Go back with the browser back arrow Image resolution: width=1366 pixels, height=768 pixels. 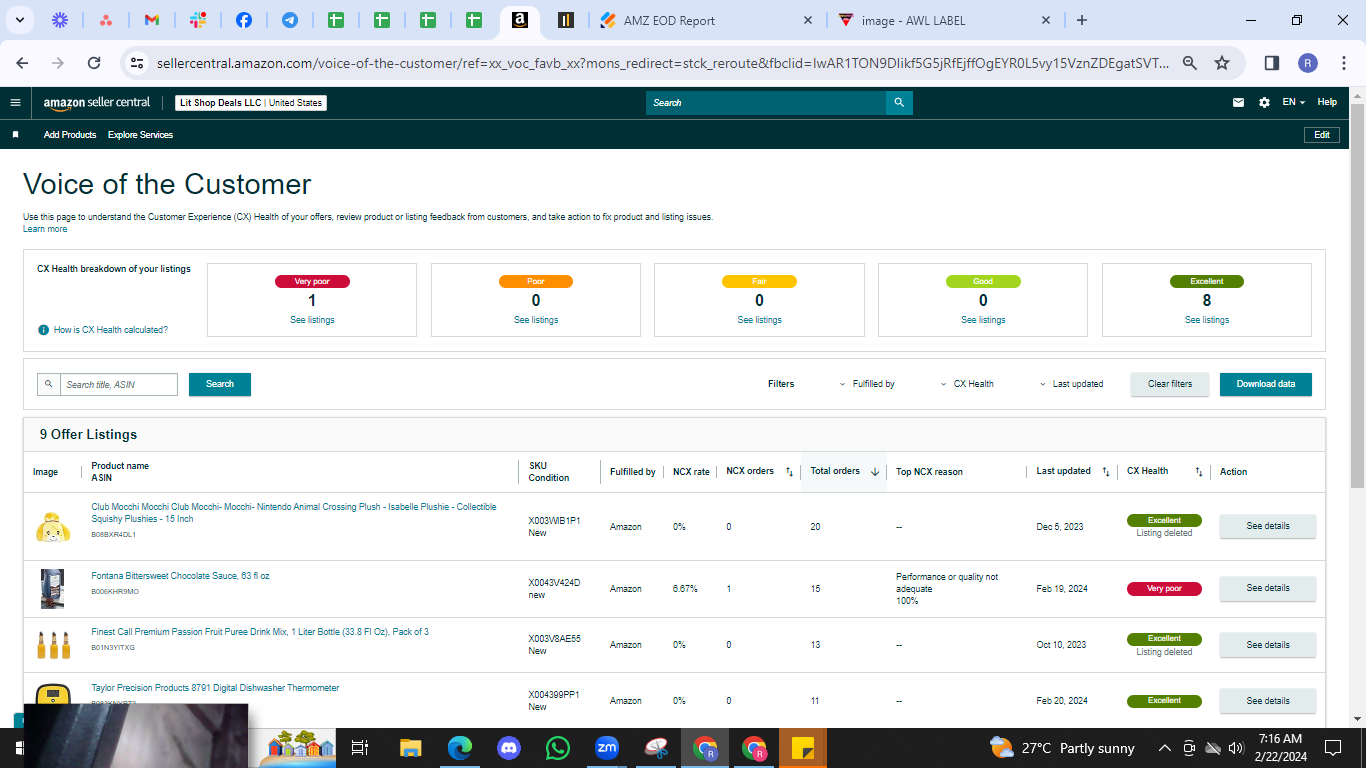click(22, 63)
